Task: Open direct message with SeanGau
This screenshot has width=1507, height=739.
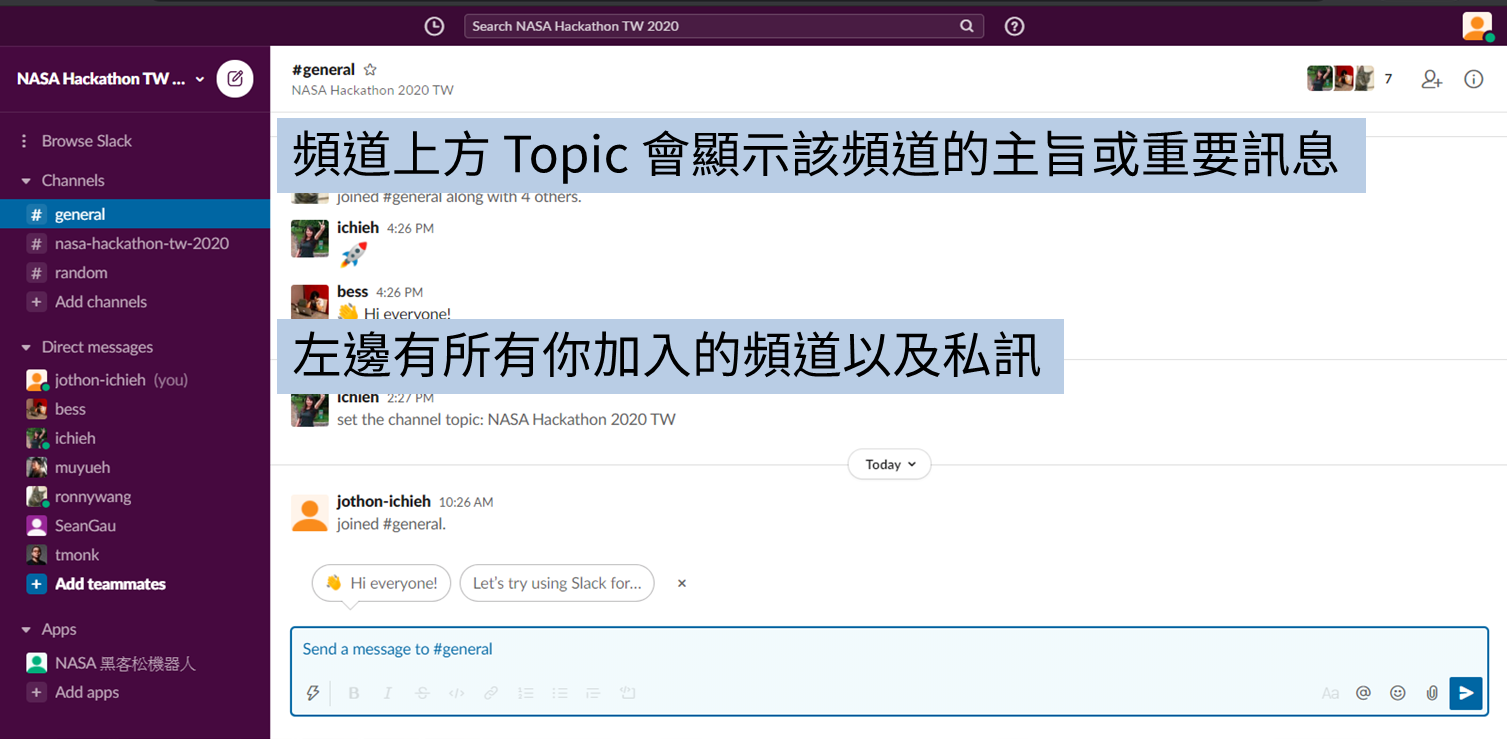Action: tap(135, 525)
